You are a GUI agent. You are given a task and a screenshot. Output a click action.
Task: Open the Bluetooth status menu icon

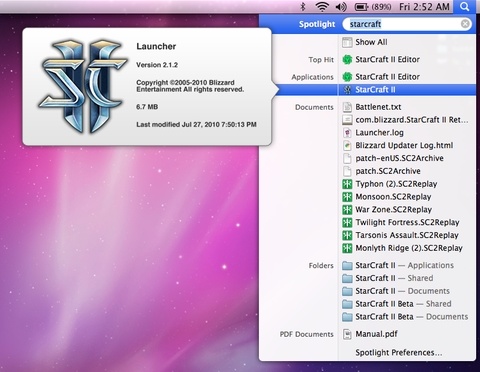[x=303, y=6]
